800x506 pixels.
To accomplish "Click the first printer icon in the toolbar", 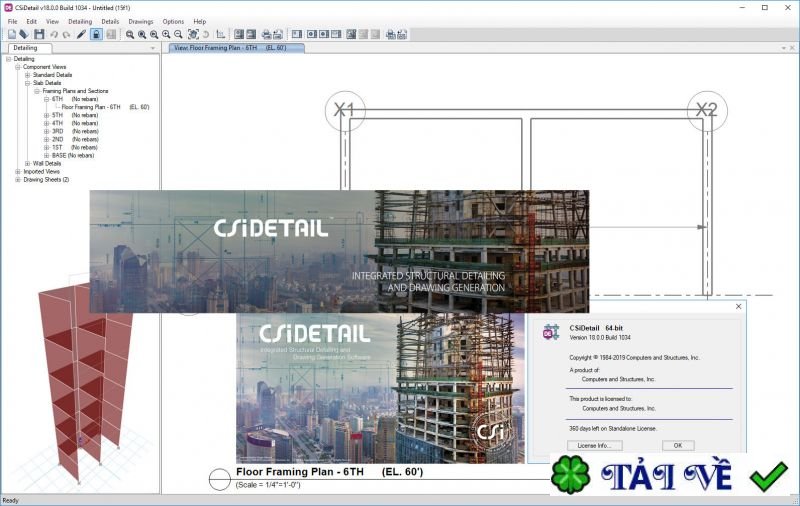I will point(266,34).
